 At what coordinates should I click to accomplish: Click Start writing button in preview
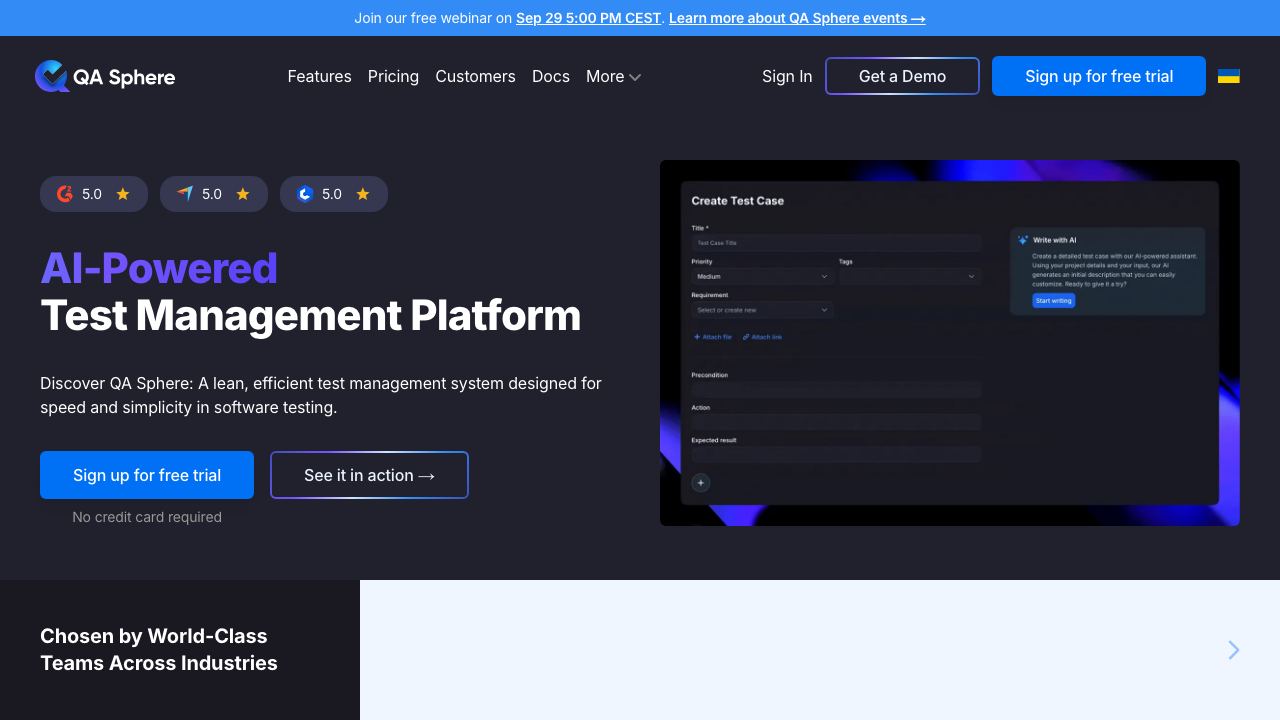coord(1054,300)
